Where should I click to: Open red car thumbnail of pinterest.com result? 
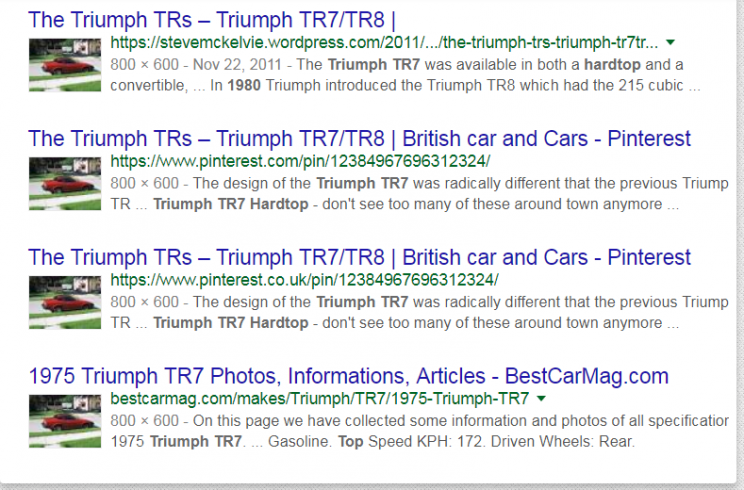pyautogui.click(x=65, y=184)
